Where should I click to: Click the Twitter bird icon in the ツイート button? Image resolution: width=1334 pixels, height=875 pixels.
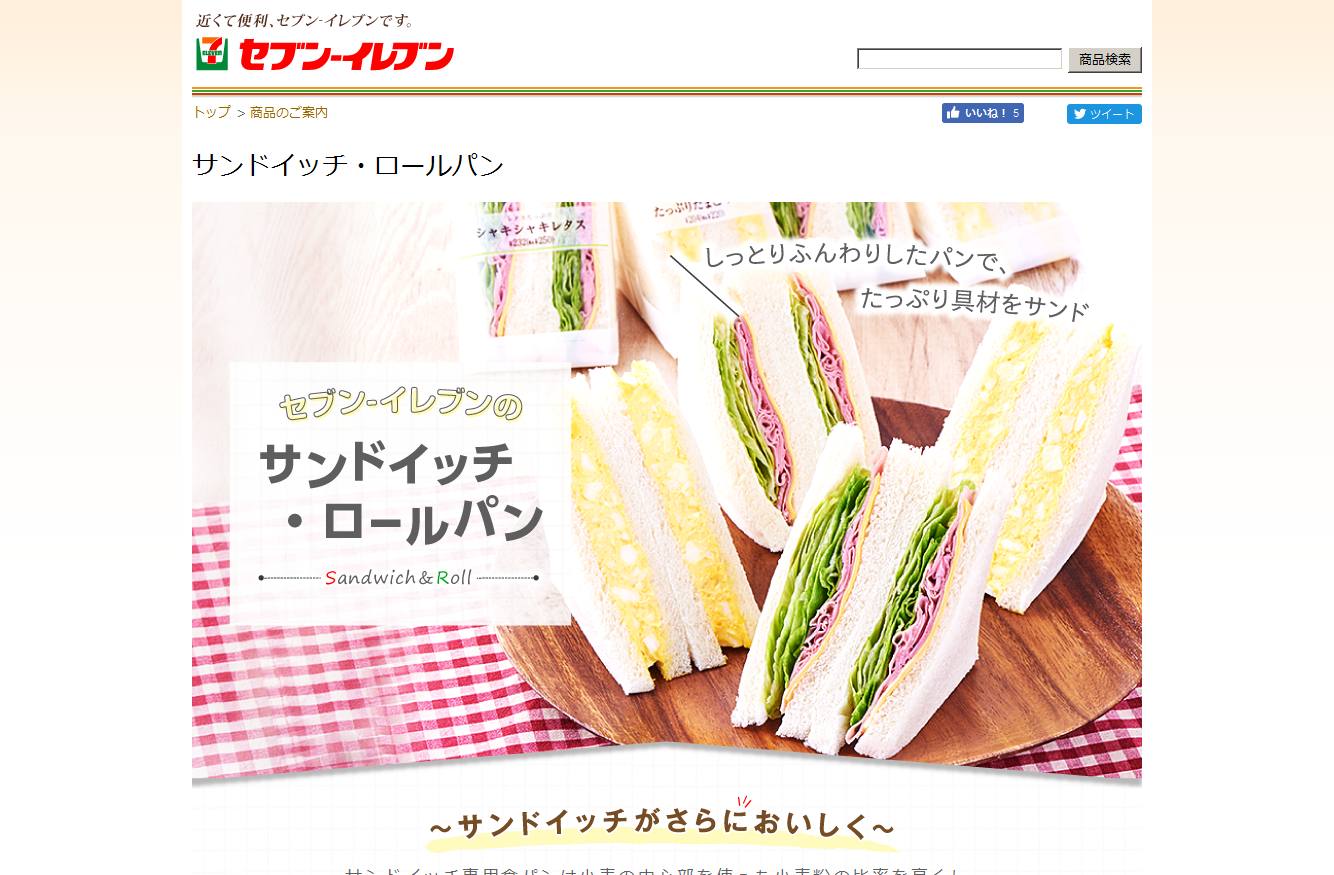click(x=1080, y=114)
